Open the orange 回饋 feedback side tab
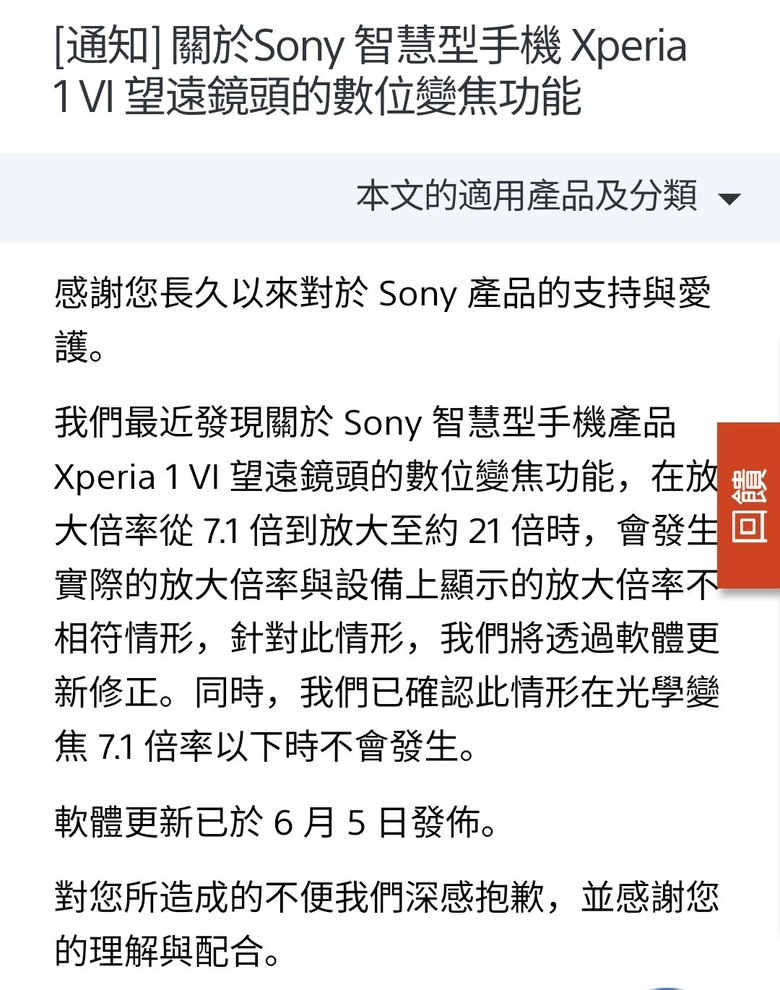The height and width of the screenshot is (990, 780). click(748, 506)
